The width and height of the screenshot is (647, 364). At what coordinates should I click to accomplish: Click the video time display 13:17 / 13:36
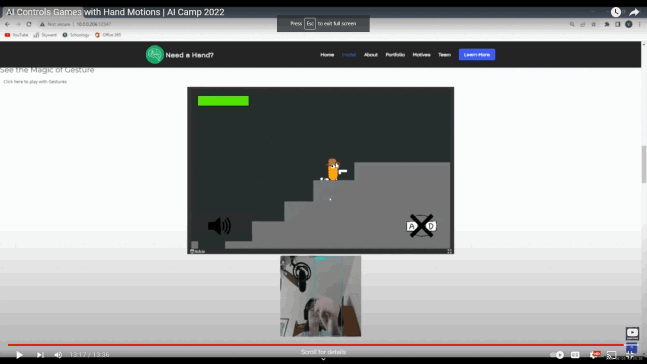[x=90, y=355]
